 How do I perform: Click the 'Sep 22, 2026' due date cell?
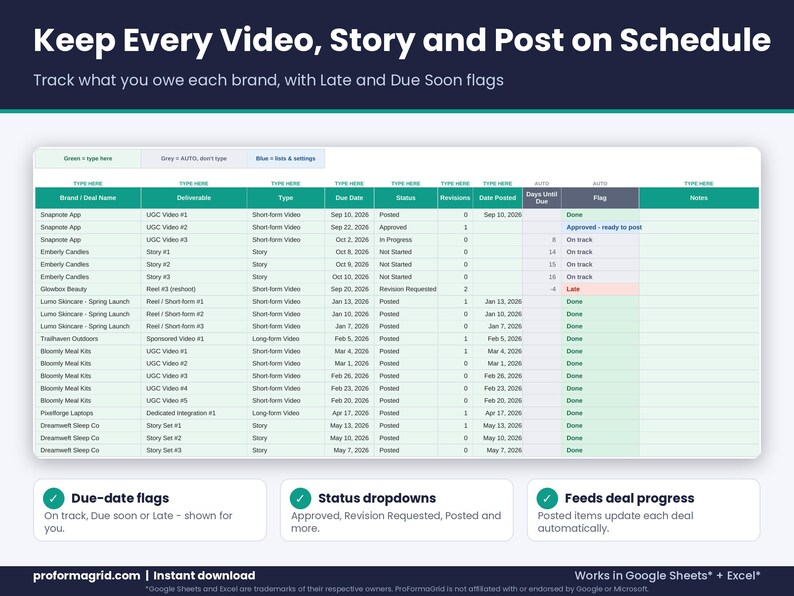(349, 227)
